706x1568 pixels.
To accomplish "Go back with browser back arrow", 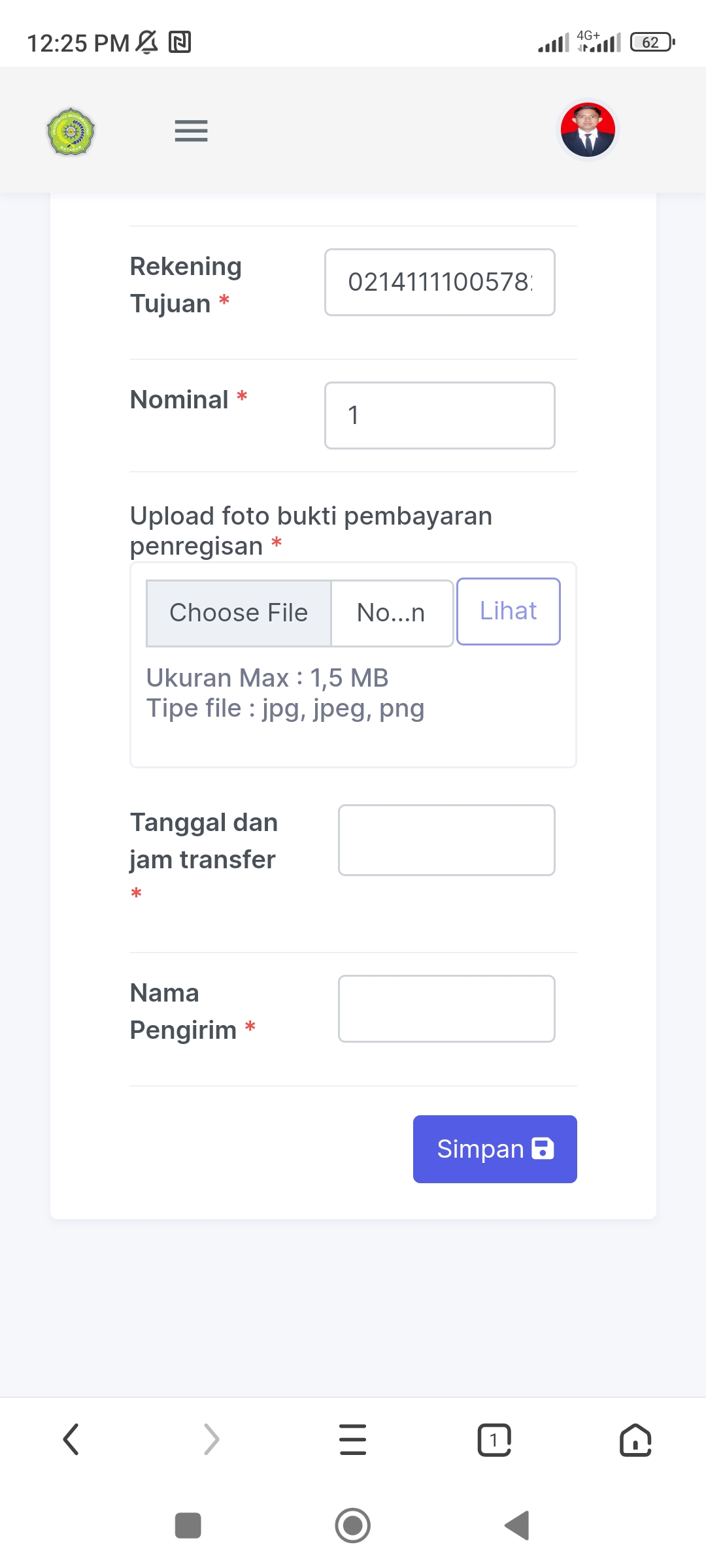I will (71, 1439).
